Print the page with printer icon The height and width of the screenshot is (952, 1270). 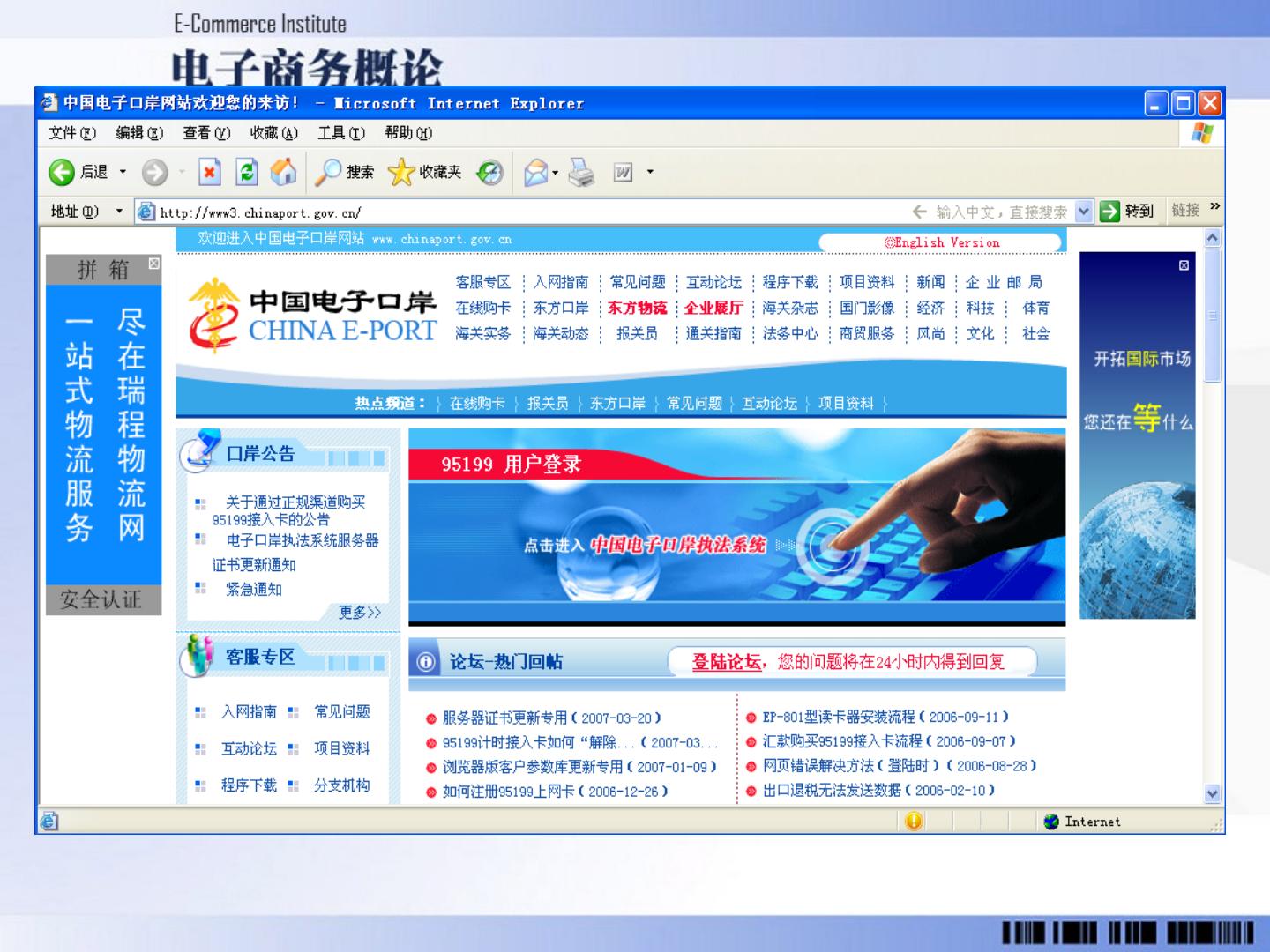tap(581, 172)
